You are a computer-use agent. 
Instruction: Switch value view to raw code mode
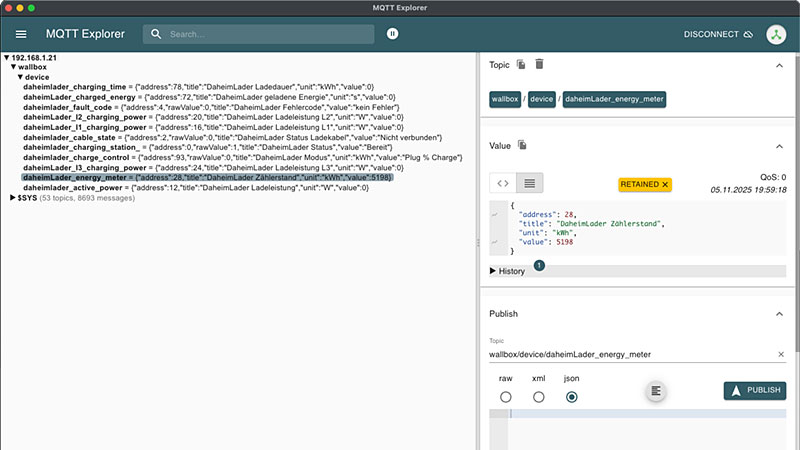(503, 183)
